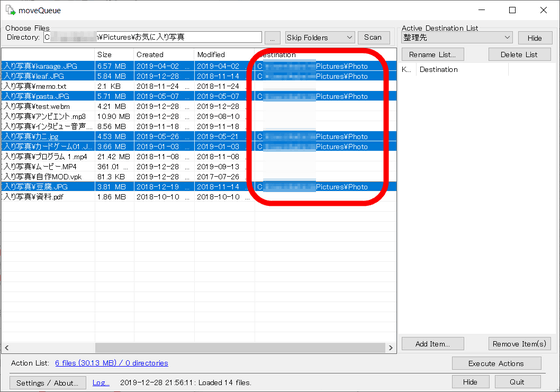Click the Scan button
The image size is (560, 392).
[373, 37]
